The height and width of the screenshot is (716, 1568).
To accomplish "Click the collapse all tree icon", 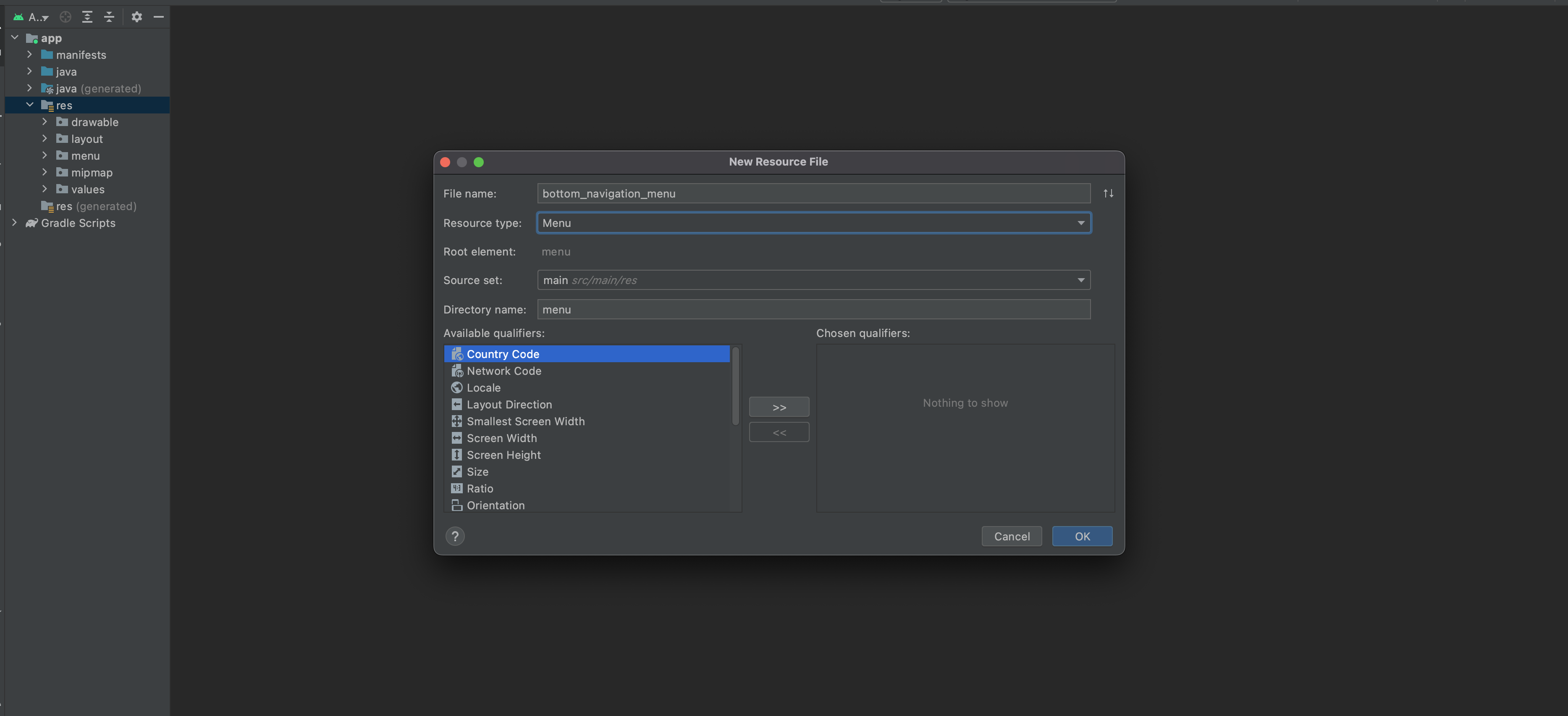I will 109,17.
